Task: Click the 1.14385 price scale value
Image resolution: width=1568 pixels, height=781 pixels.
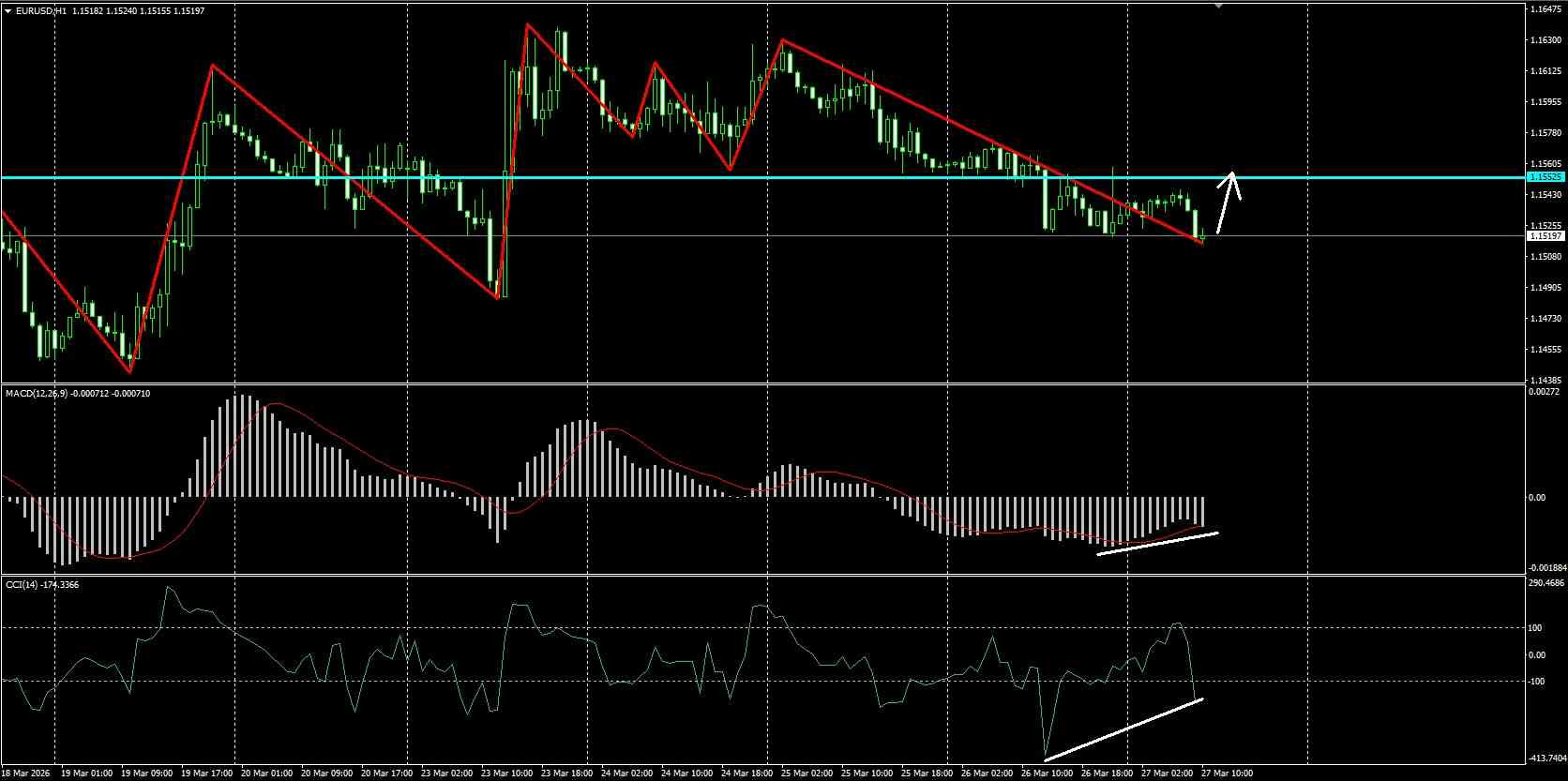Action: (x=1547, y=380)
